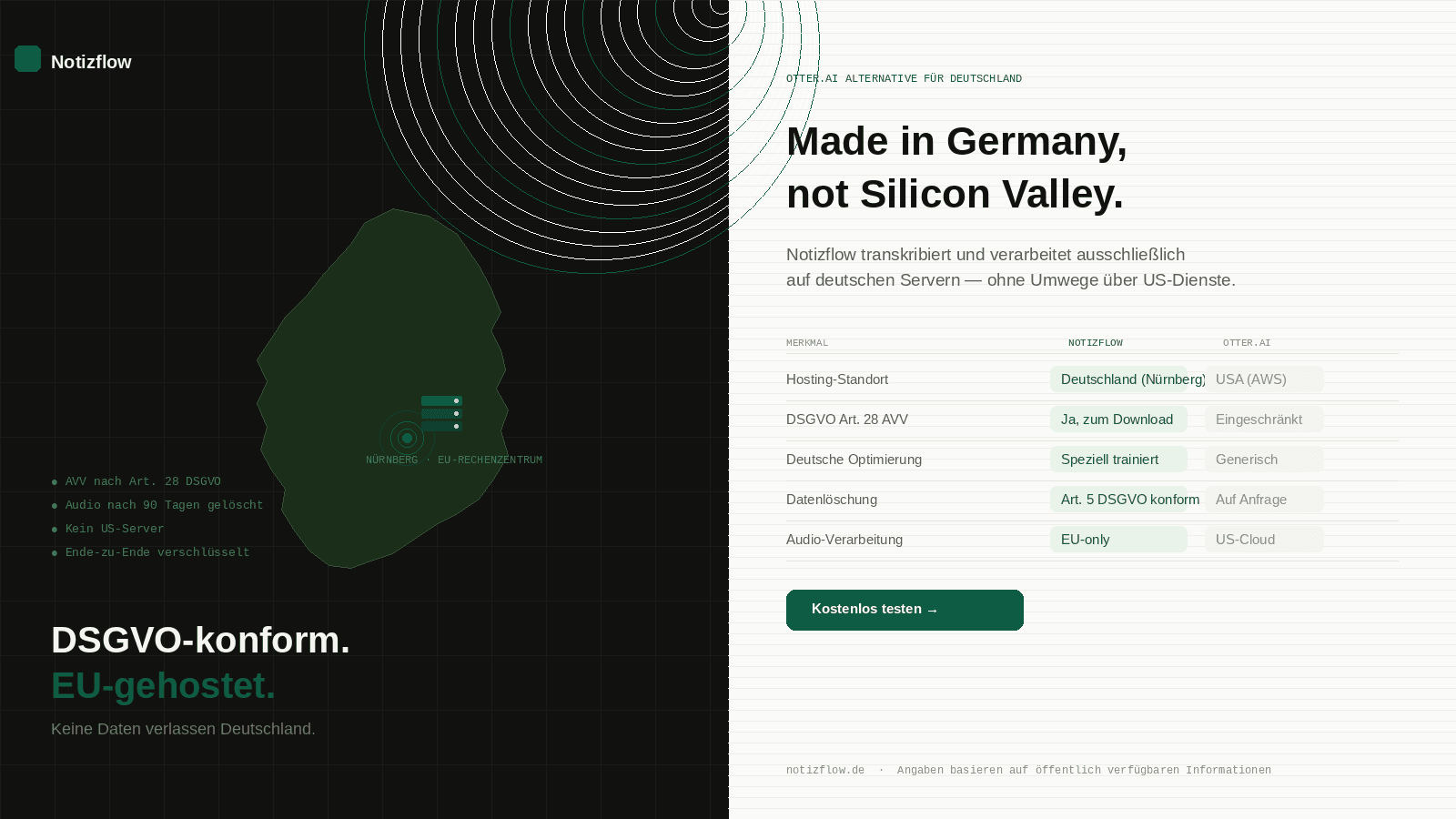Click the Nürnberg location pulse marker
This screenshot has width=1456, height=819.
407,439
